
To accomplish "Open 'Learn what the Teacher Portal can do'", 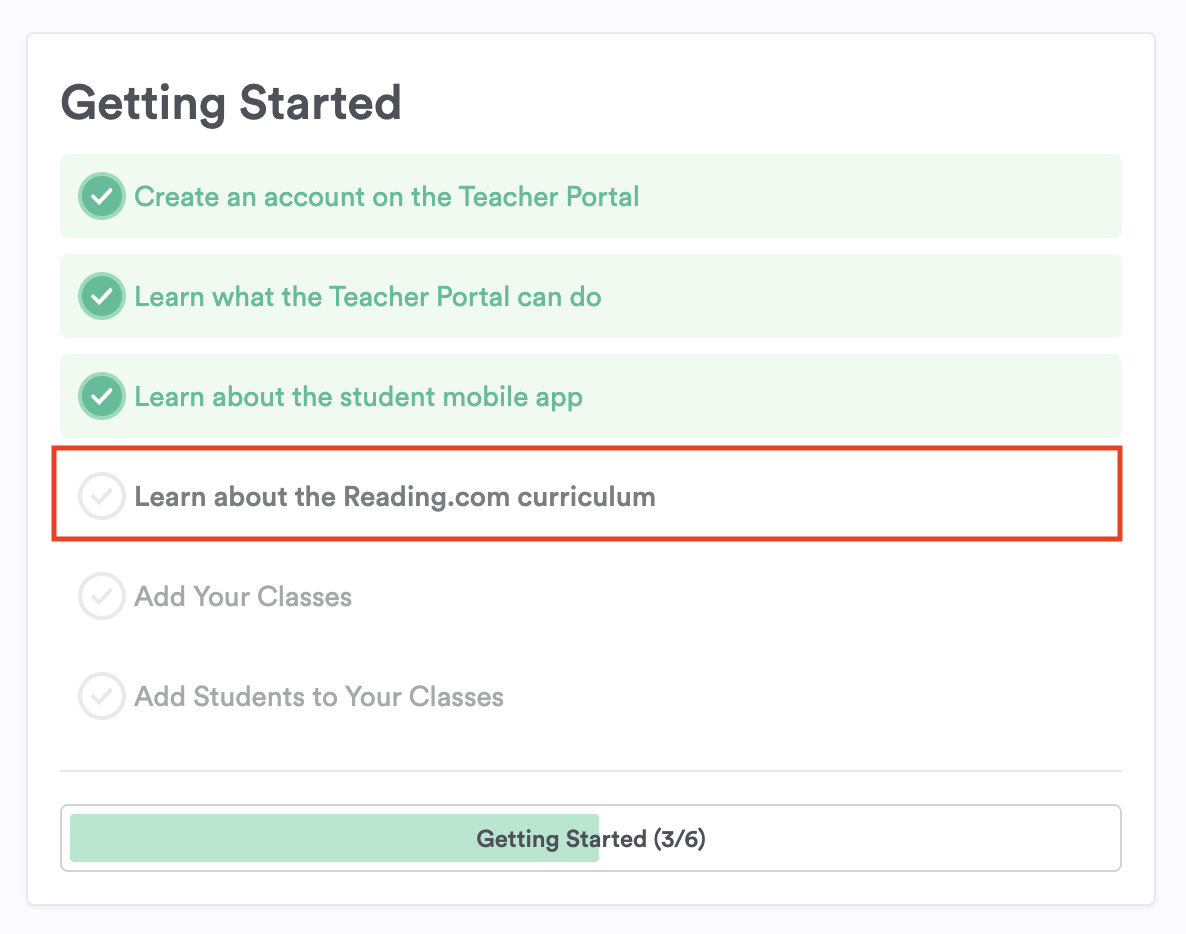I will tap(367, 296).
